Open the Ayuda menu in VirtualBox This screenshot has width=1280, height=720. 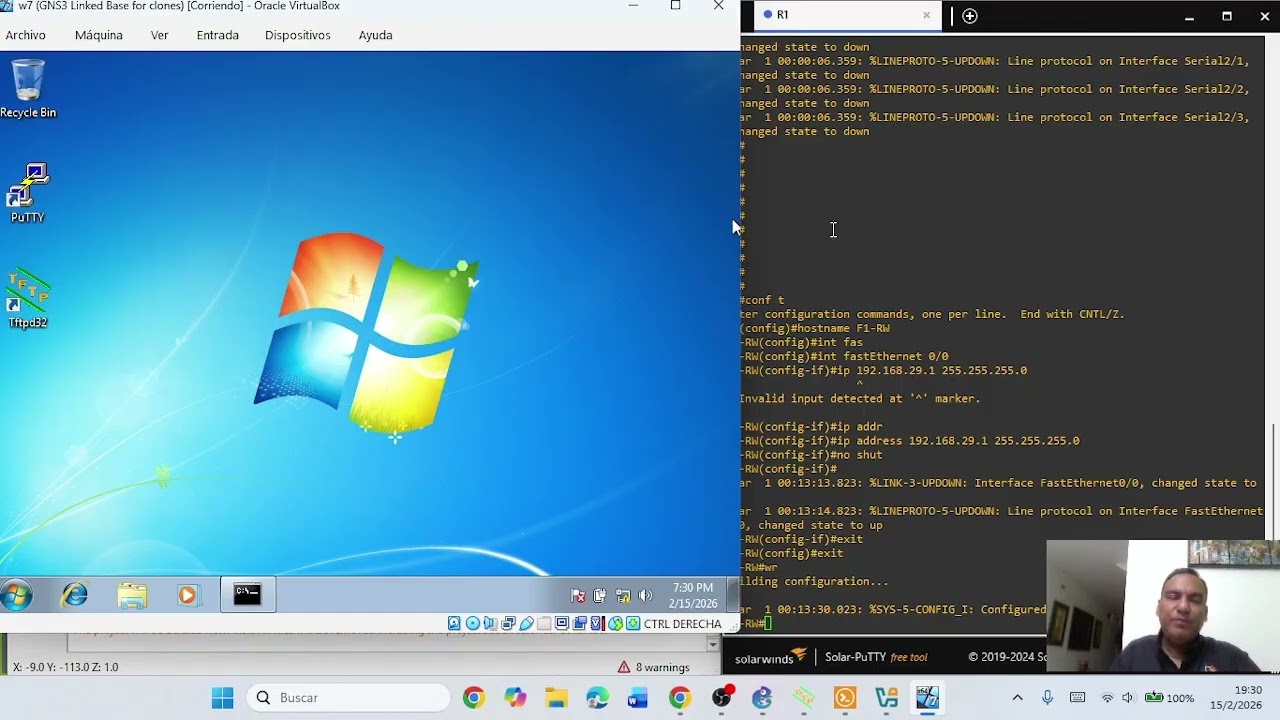376,35
